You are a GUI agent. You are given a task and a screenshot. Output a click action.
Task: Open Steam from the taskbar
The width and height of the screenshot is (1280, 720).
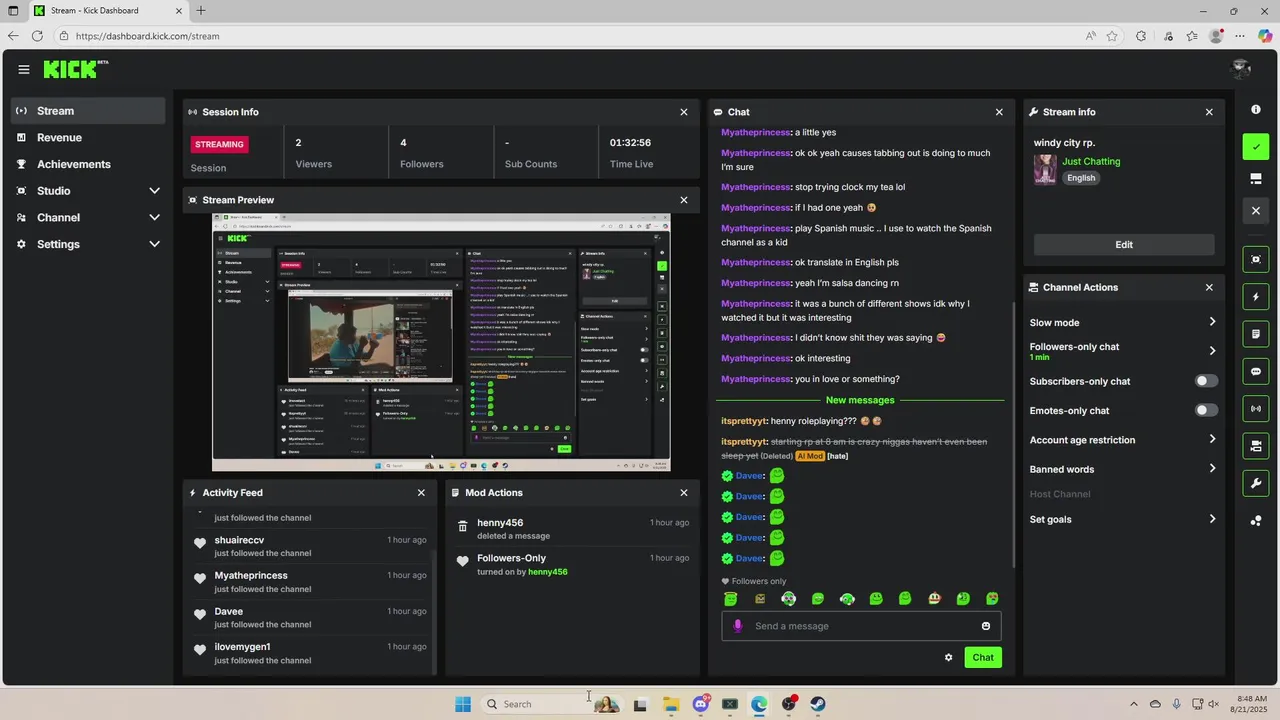[818, 704]
